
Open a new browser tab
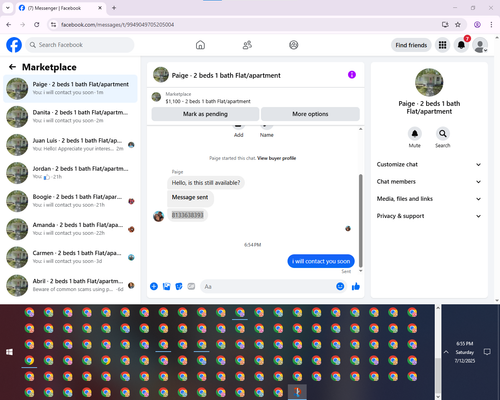coord(114,8)
